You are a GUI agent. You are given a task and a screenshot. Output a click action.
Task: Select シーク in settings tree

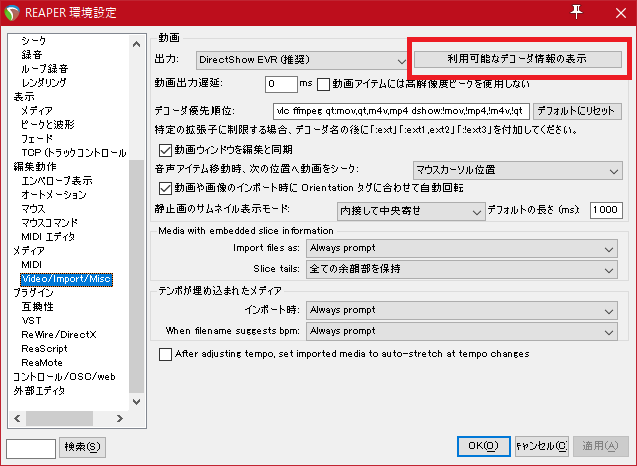pyautogui.click(x=34, y=41)
